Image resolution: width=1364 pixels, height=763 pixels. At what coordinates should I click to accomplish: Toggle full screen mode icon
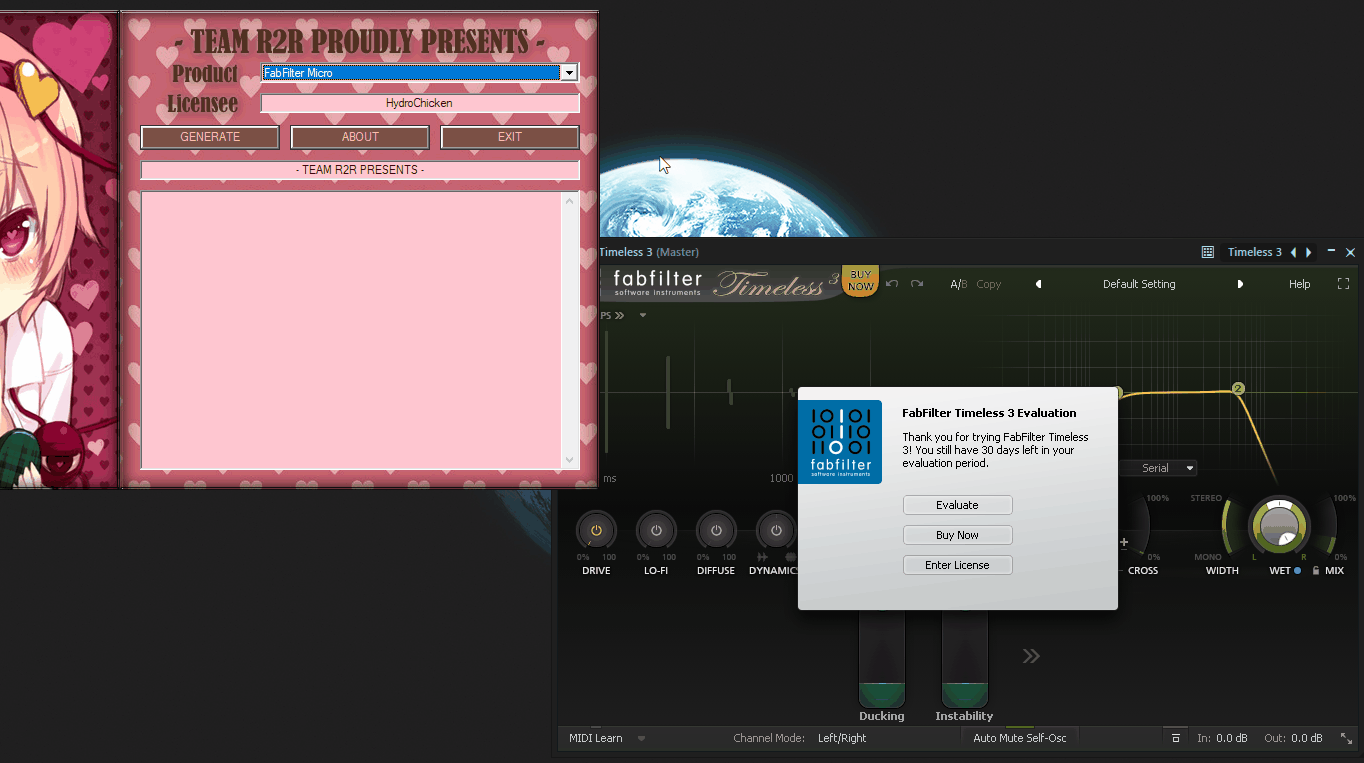coord(1343,284)
